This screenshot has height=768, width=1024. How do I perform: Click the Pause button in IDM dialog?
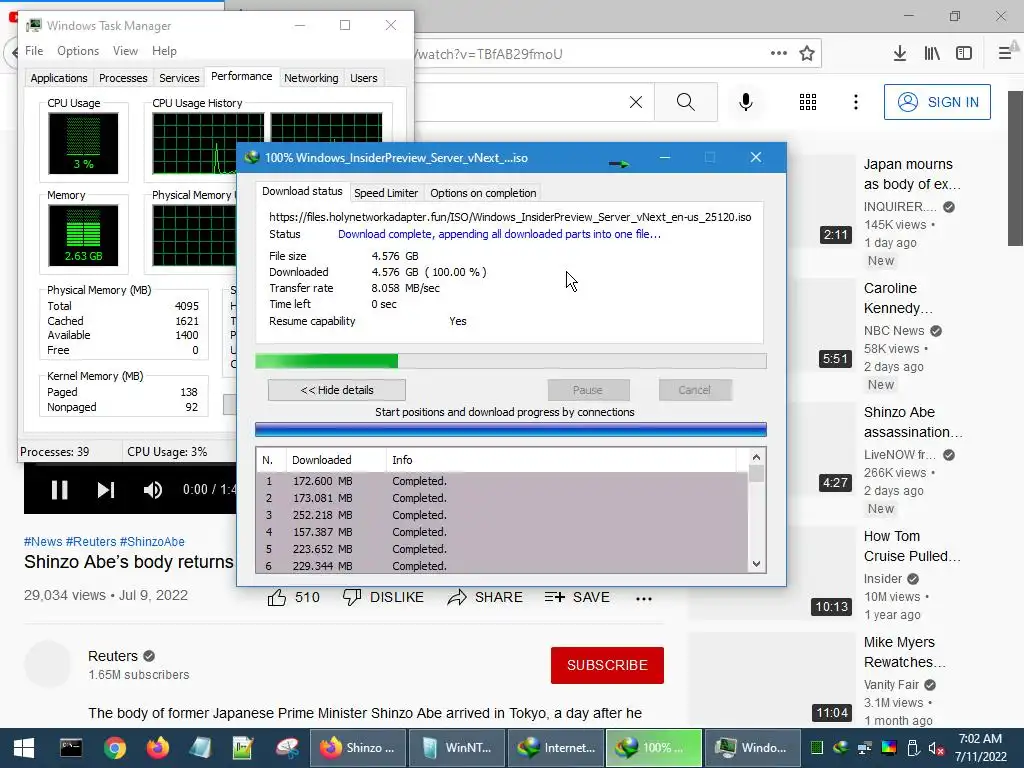(x=588, y=390)
